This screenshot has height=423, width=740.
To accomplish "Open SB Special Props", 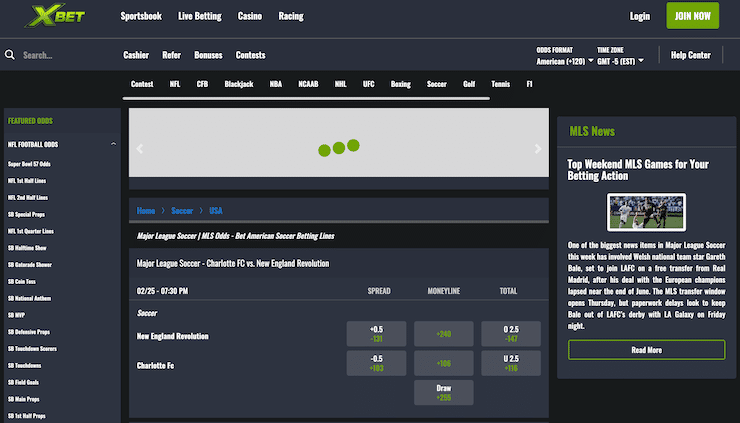I will point(26,214).
